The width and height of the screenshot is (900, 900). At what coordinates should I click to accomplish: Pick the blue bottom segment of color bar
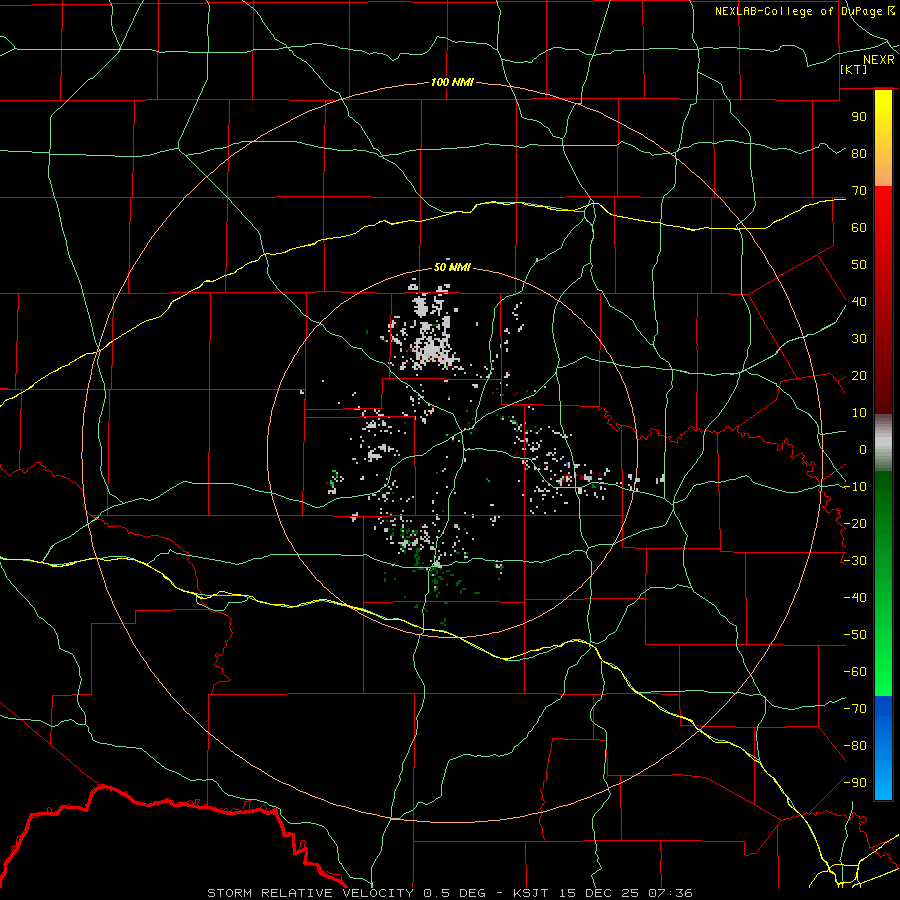coord(883,747)
